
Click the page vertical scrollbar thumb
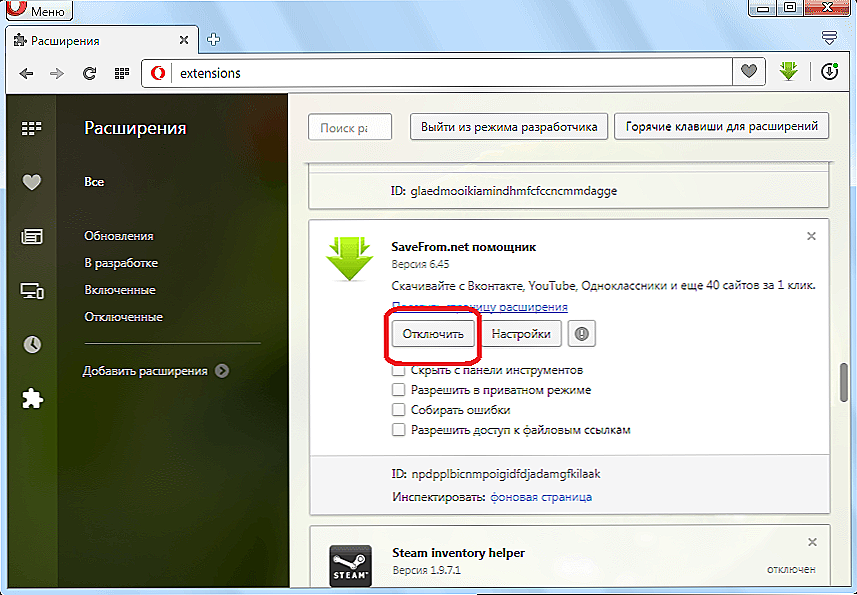coord(844,382)
